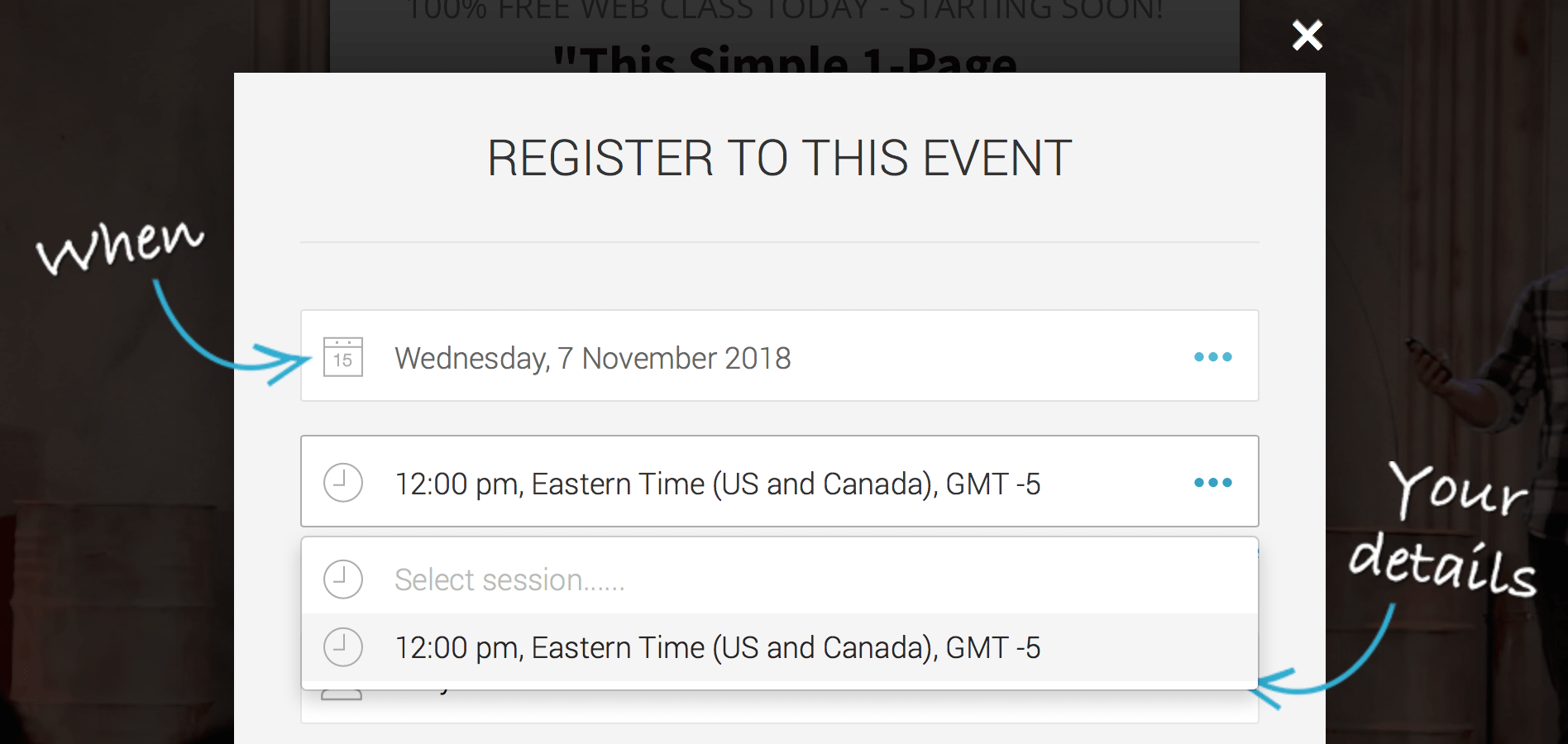Click the Register To This Event heading
Screen dimensions: 1568x744
click(x=779, y=158)
